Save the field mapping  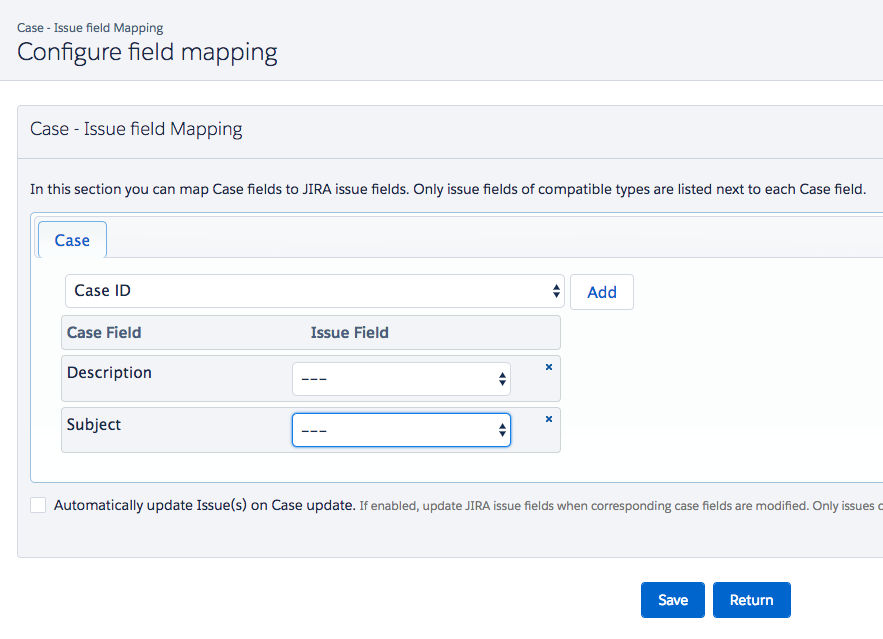click(x=672, y=600)
